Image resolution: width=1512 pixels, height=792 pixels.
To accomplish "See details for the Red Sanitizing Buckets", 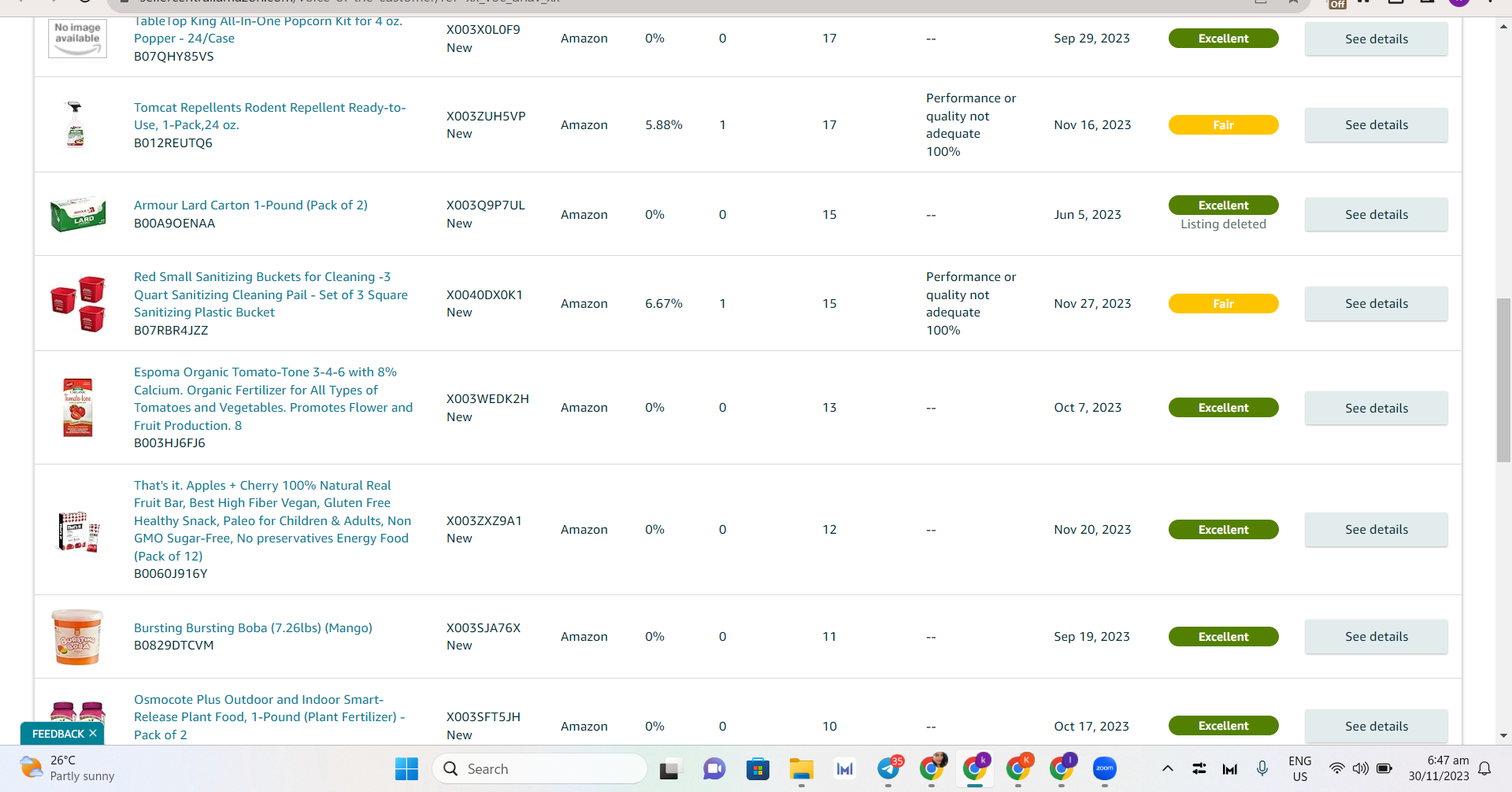I will [1376, 303].
